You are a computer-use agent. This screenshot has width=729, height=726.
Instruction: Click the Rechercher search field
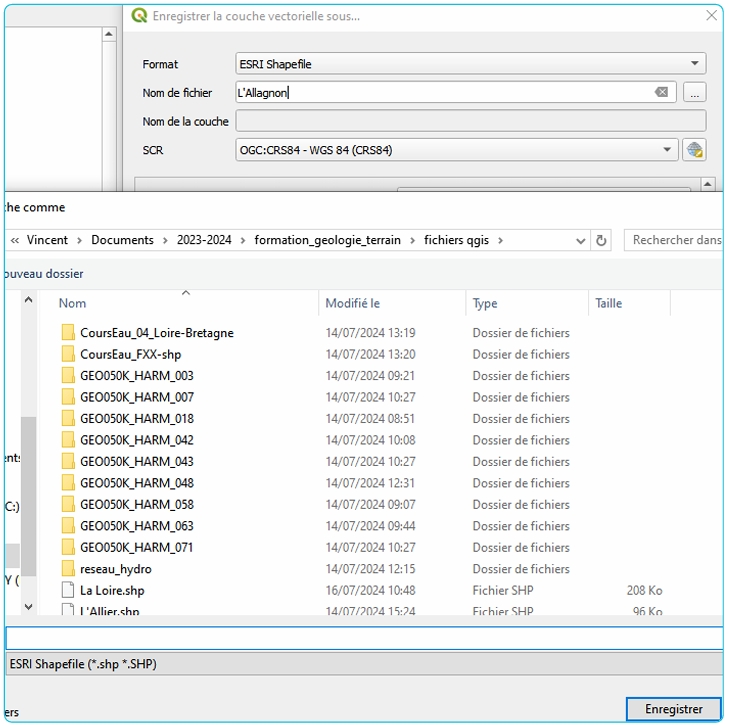(x=675, y=240)
